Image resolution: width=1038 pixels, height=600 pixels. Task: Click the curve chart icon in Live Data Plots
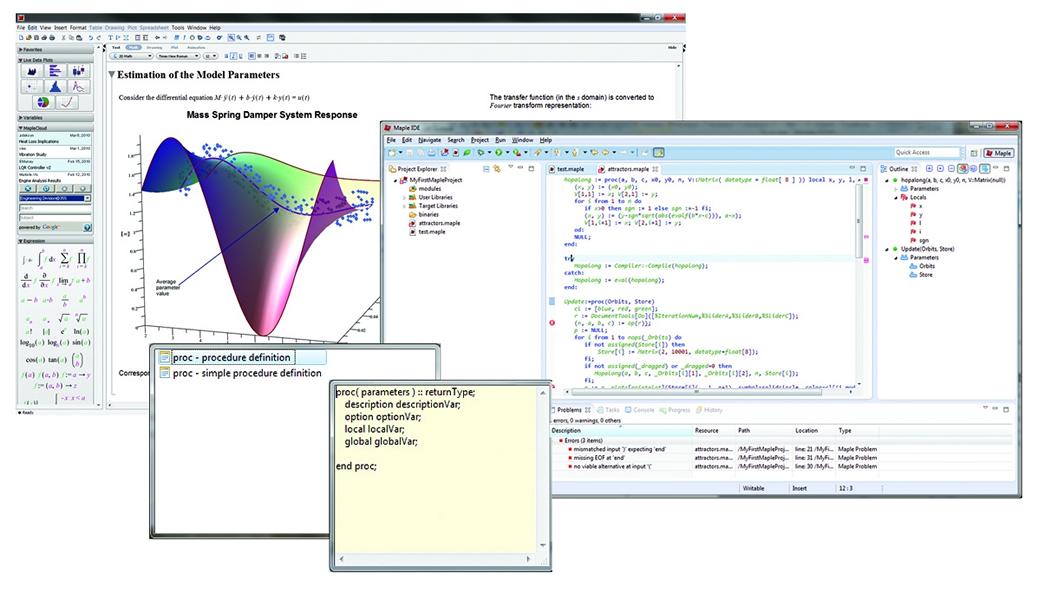pyautogui.click(x=67, y=103)
